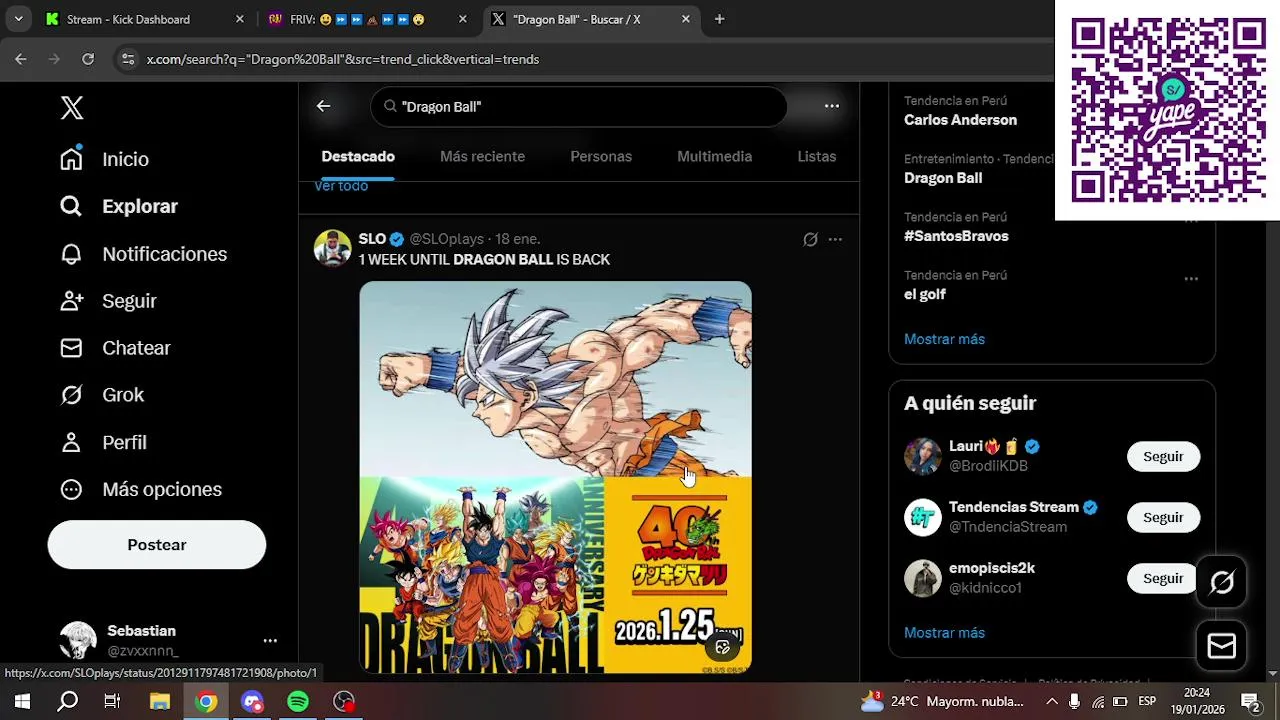The image size is (1280, 720).
Task: Open a new browser tab
Action: tap(719, 19)
